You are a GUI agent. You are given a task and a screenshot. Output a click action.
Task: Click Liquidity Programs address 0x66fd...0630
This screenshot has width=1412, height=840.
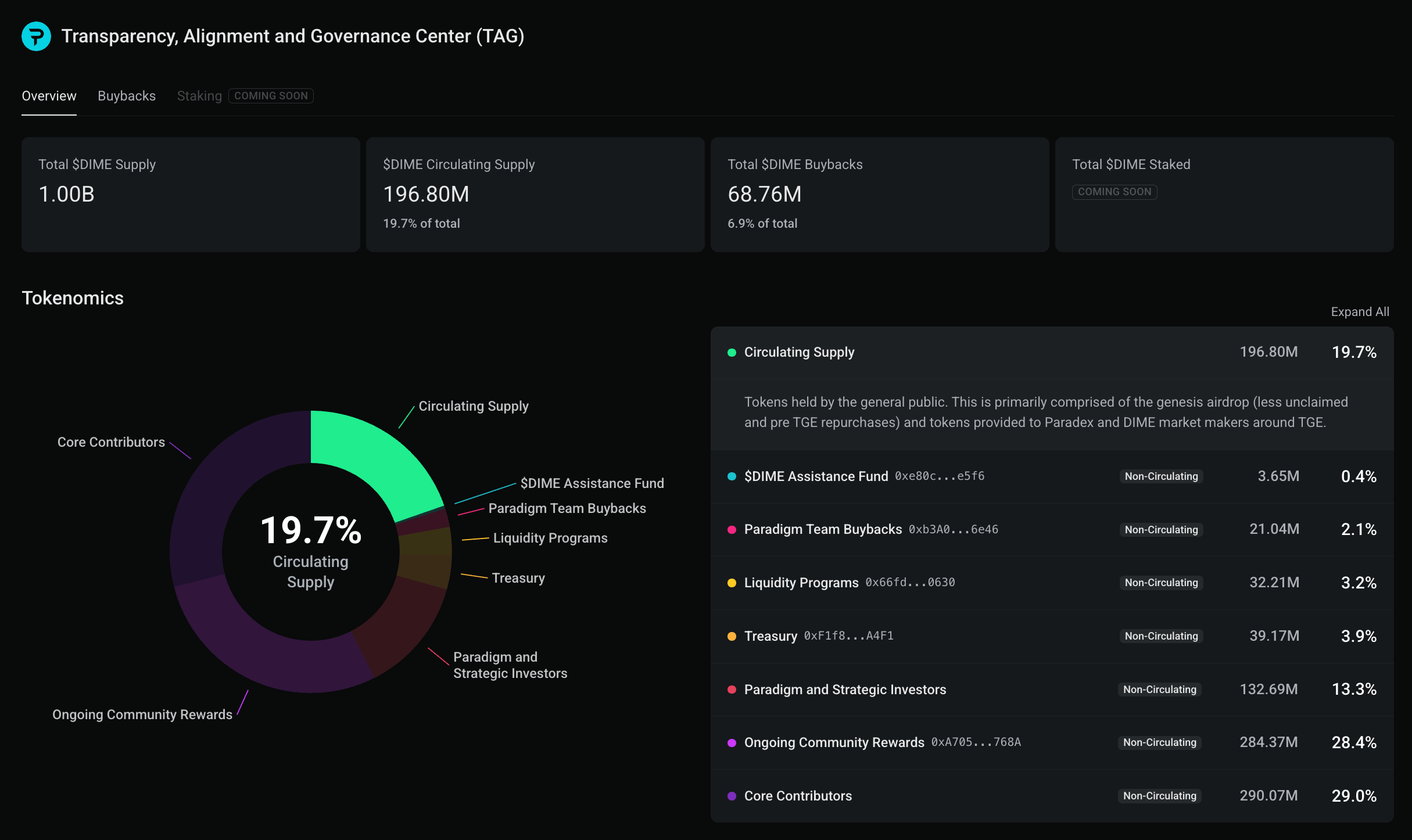coord(910,583)
